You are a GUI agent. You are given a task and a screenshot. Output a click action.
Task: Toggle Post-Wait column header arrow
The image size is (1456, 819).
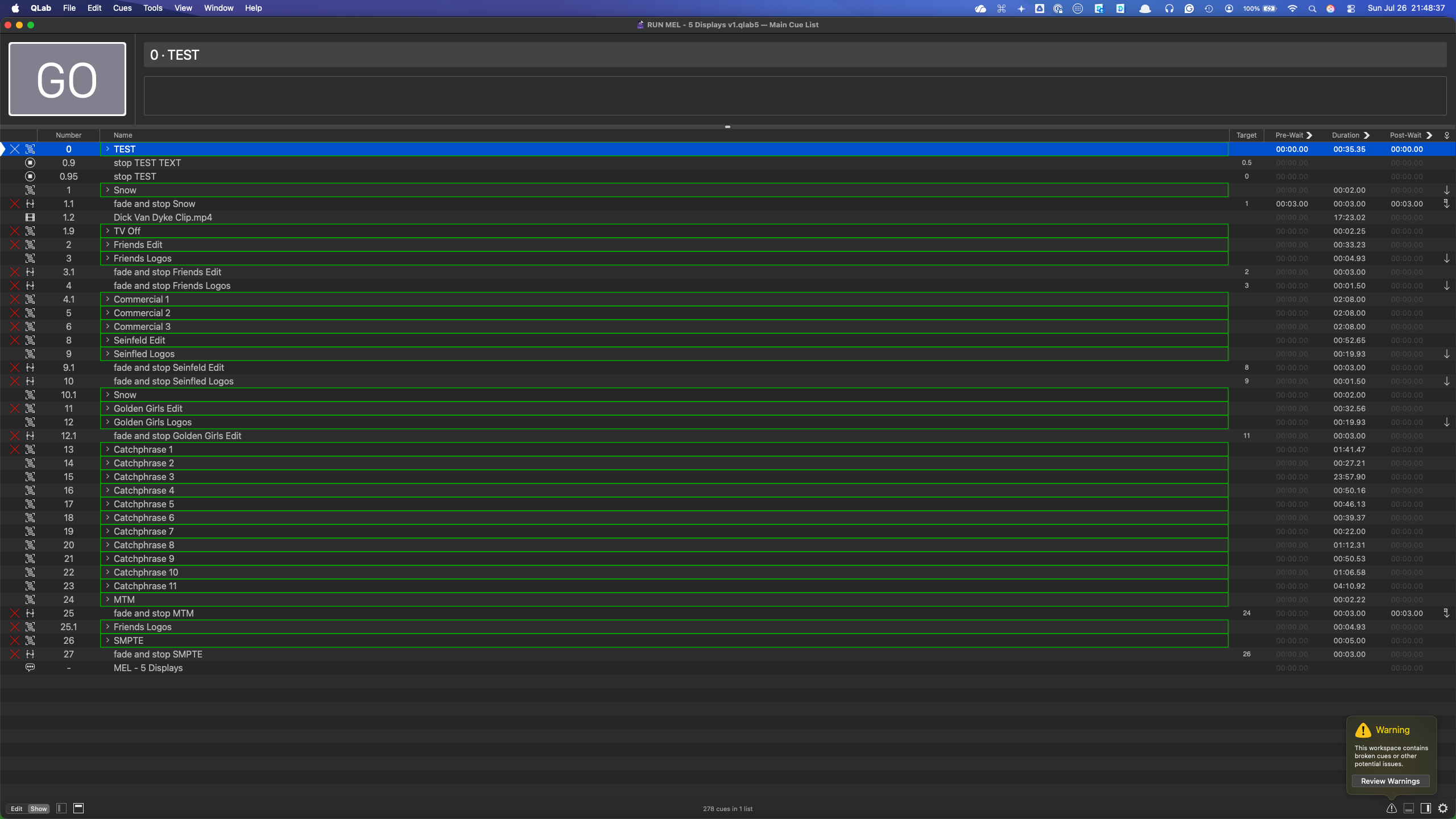1429,135
